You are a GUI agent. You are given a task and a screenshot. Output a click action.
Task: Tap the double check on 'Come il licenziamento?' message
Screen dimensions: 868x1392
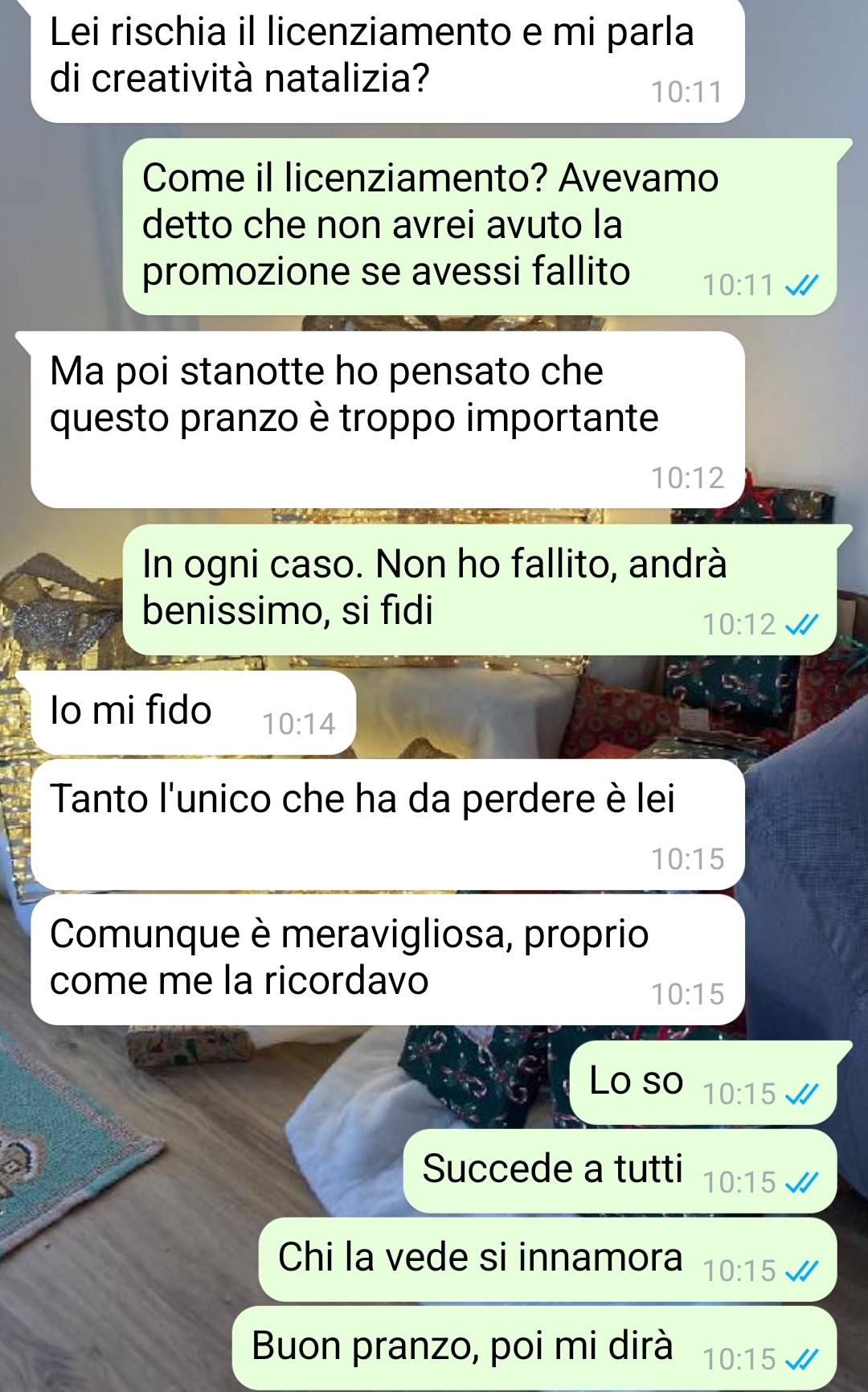[801, 285]
